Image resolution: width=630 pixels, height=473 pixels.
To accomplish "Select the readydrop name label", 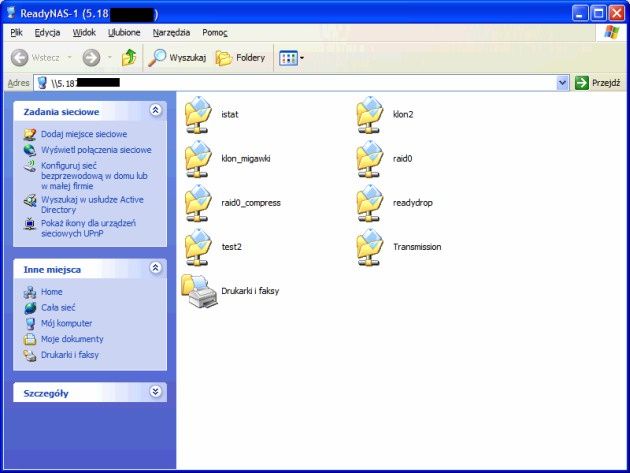I will 413,203.
